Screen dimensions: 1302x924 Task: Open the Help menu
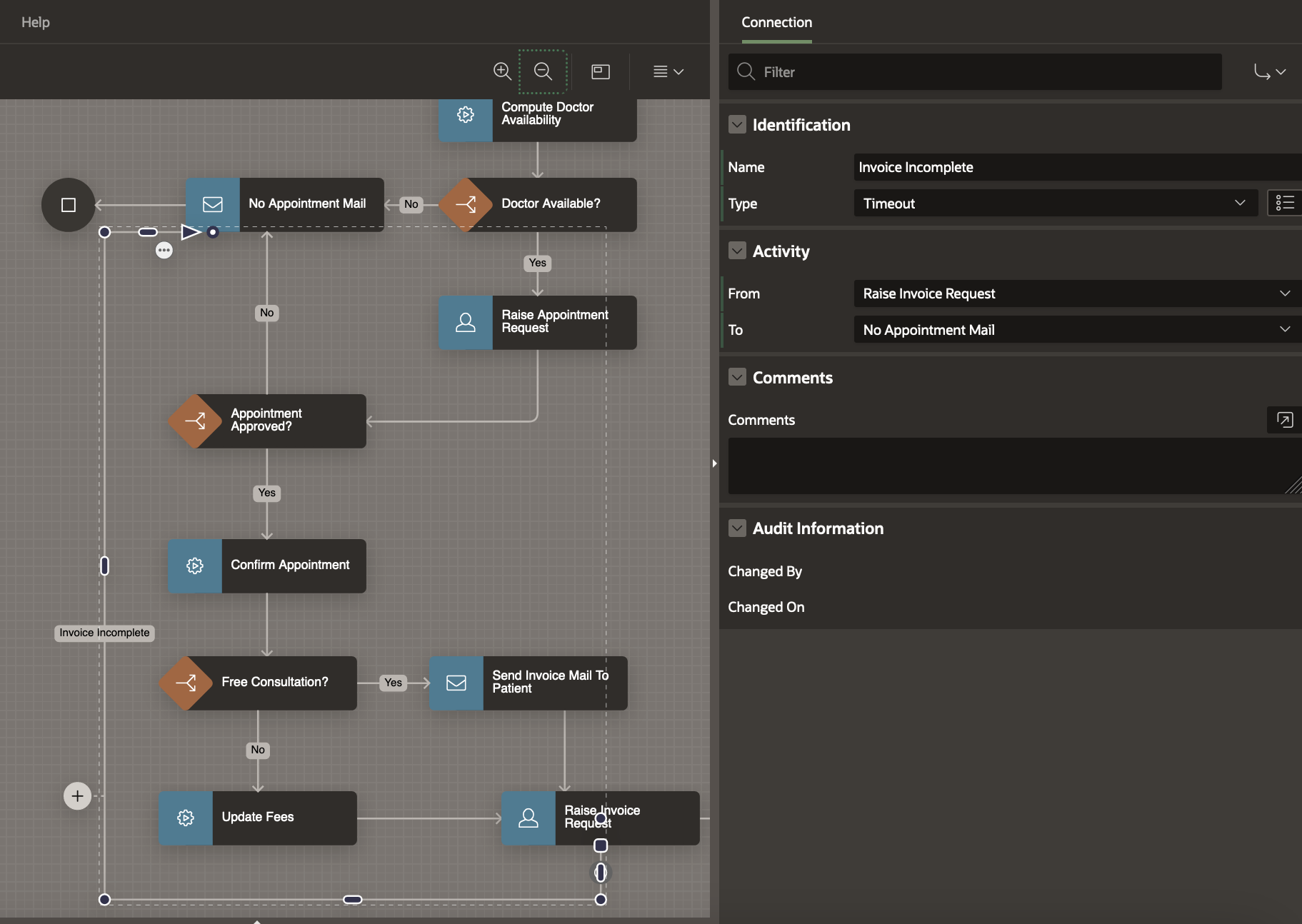point(36,22)
